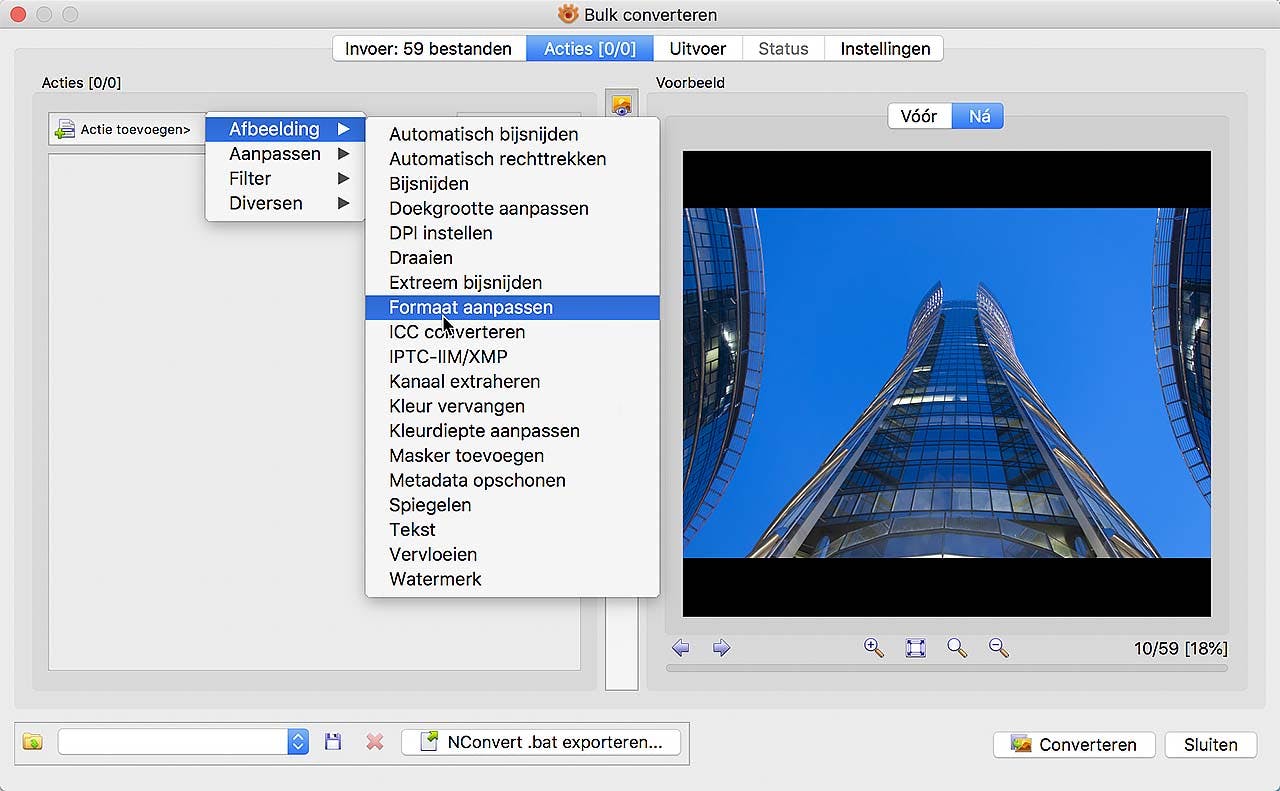Click the Sluiten button

coord(1211,744)
